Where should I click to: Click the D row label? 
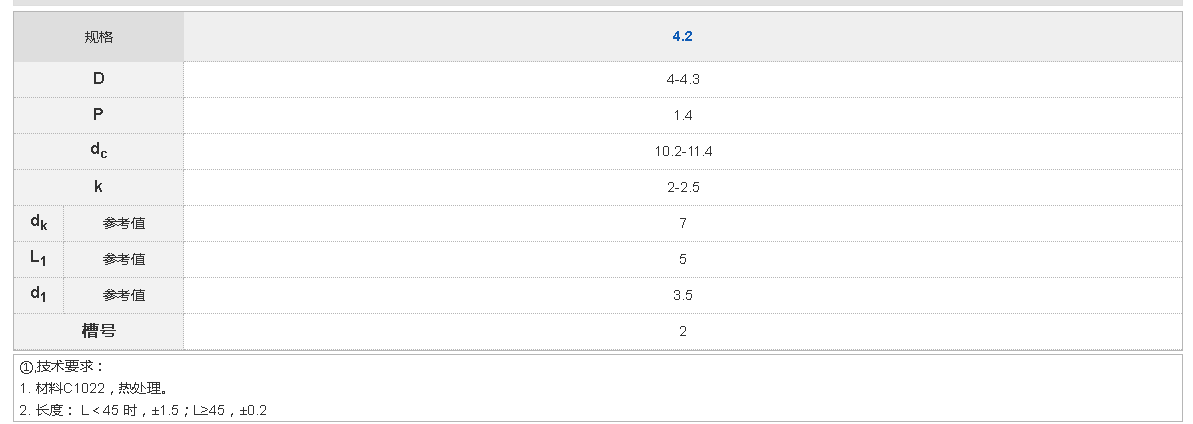point(98,79)
